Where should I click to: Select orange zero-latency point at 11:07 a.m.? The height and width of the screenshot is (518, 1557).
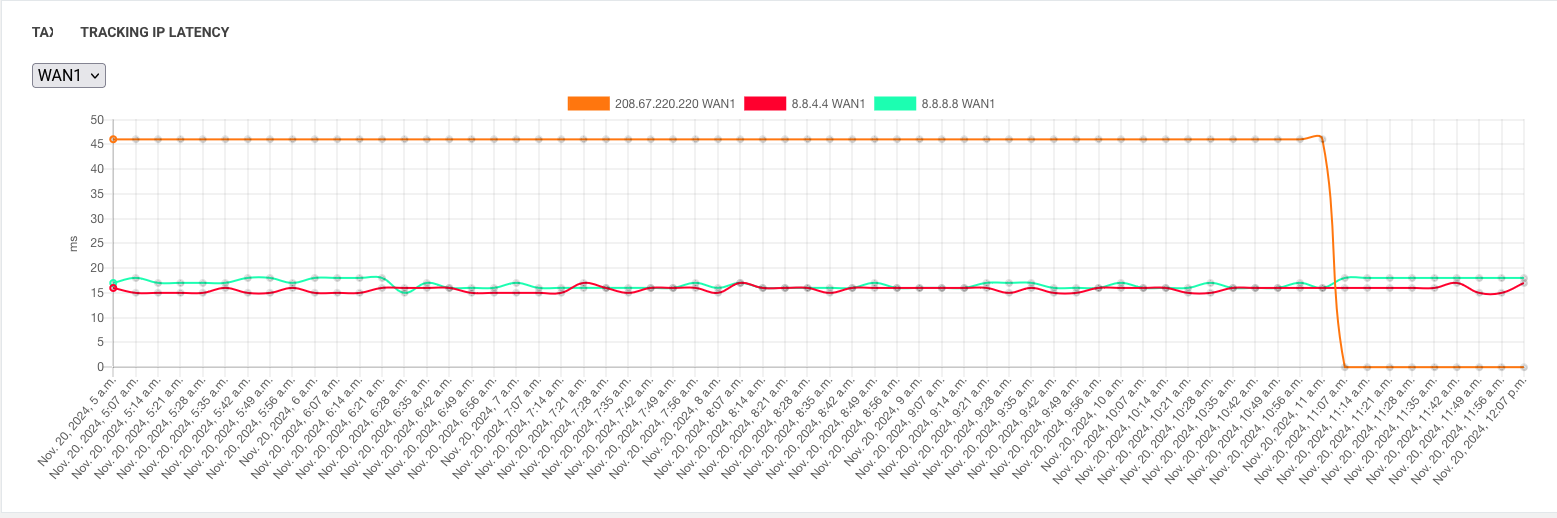[1345, 367]
